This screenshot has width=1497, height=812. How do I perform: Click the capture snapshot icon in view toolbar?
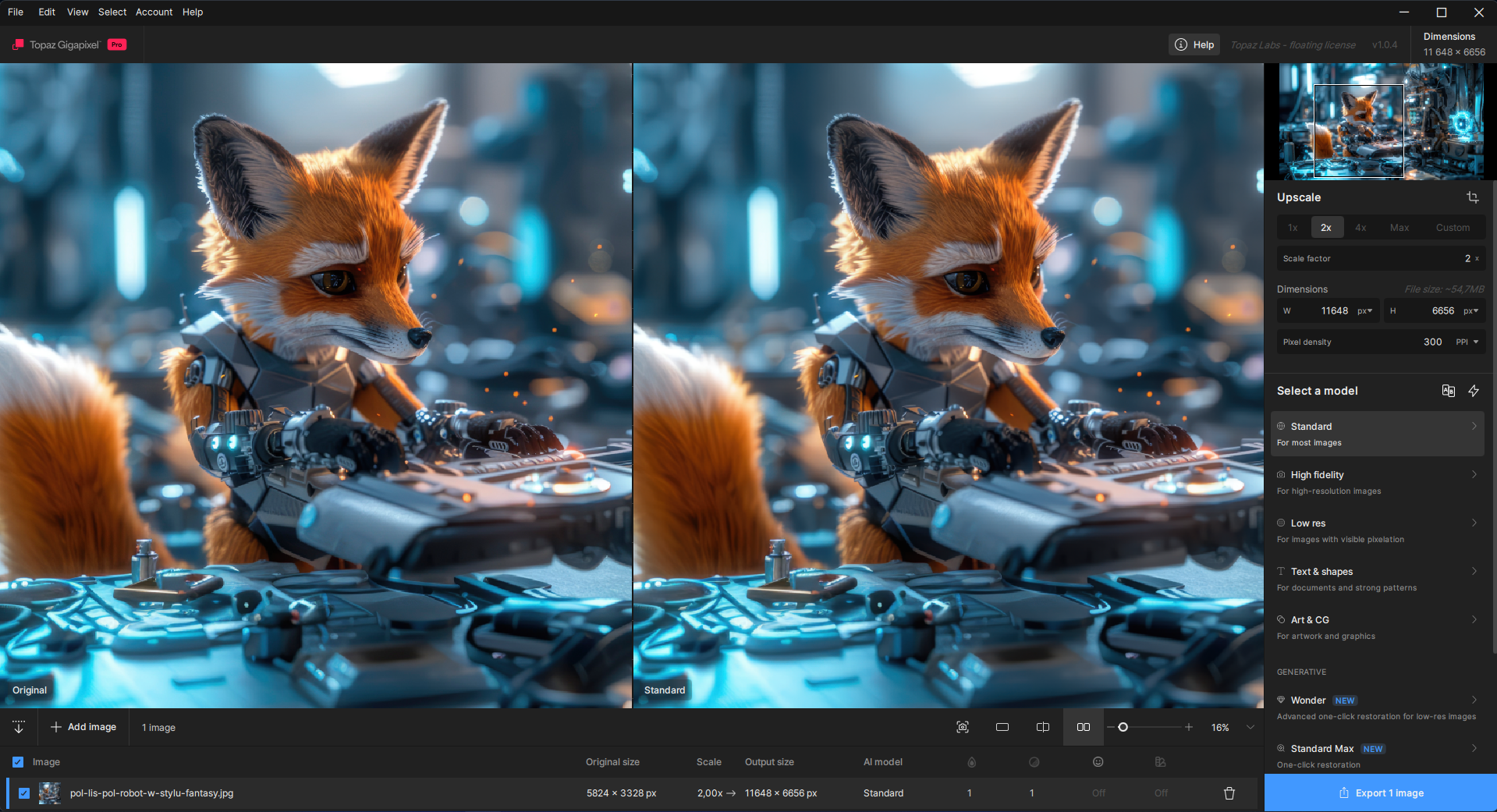(x=963, y=727)
